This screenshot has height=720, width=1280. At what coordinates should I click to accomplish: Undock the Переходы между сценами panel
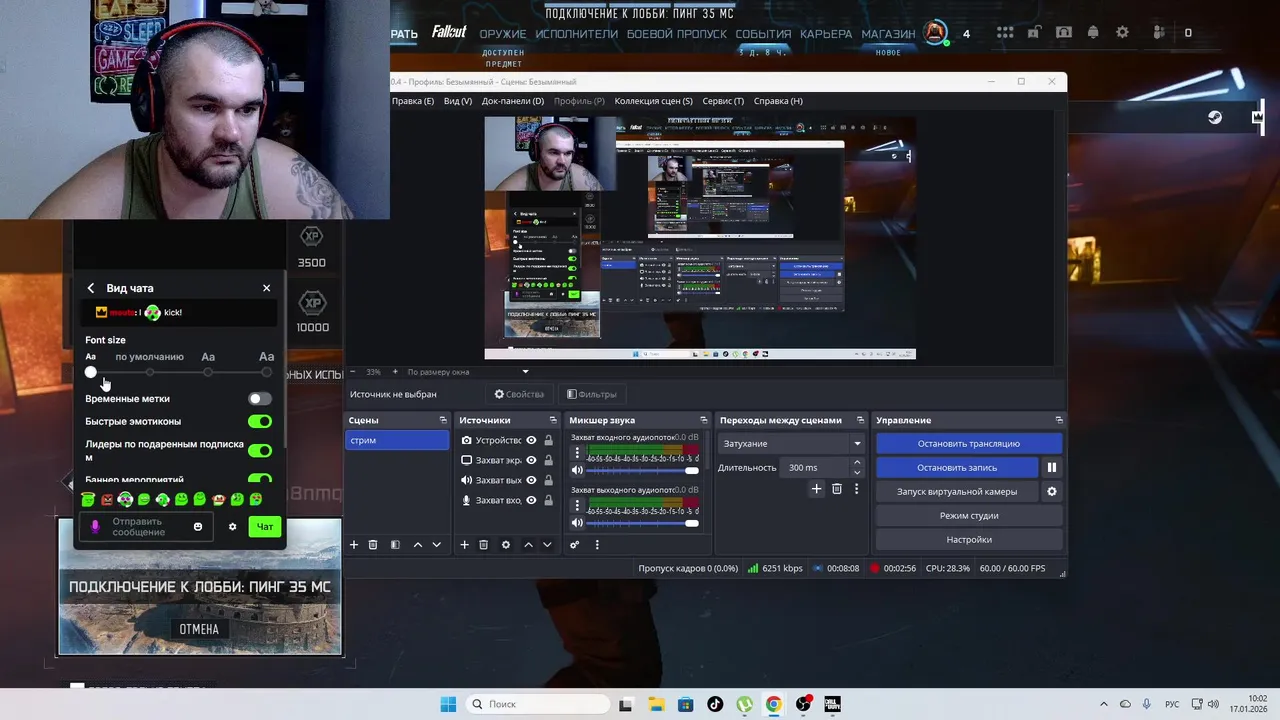pyautogui.click(x=860, y=420)
